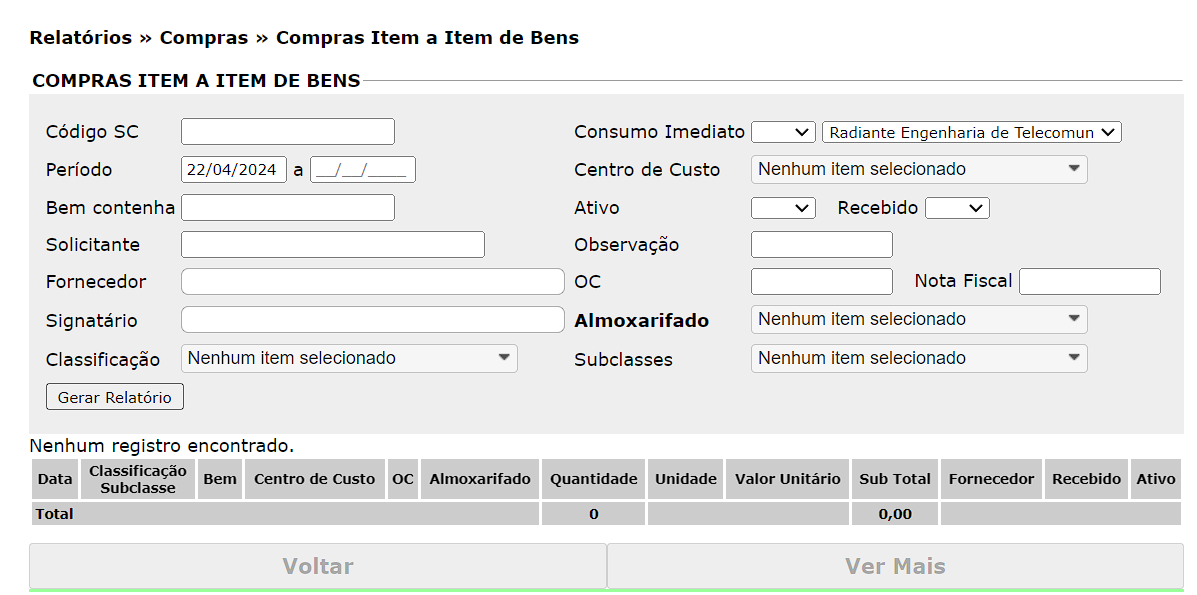Expand the Almoxarifado selector
This screenshot has width=1197, height=595.
pos(918,320)
